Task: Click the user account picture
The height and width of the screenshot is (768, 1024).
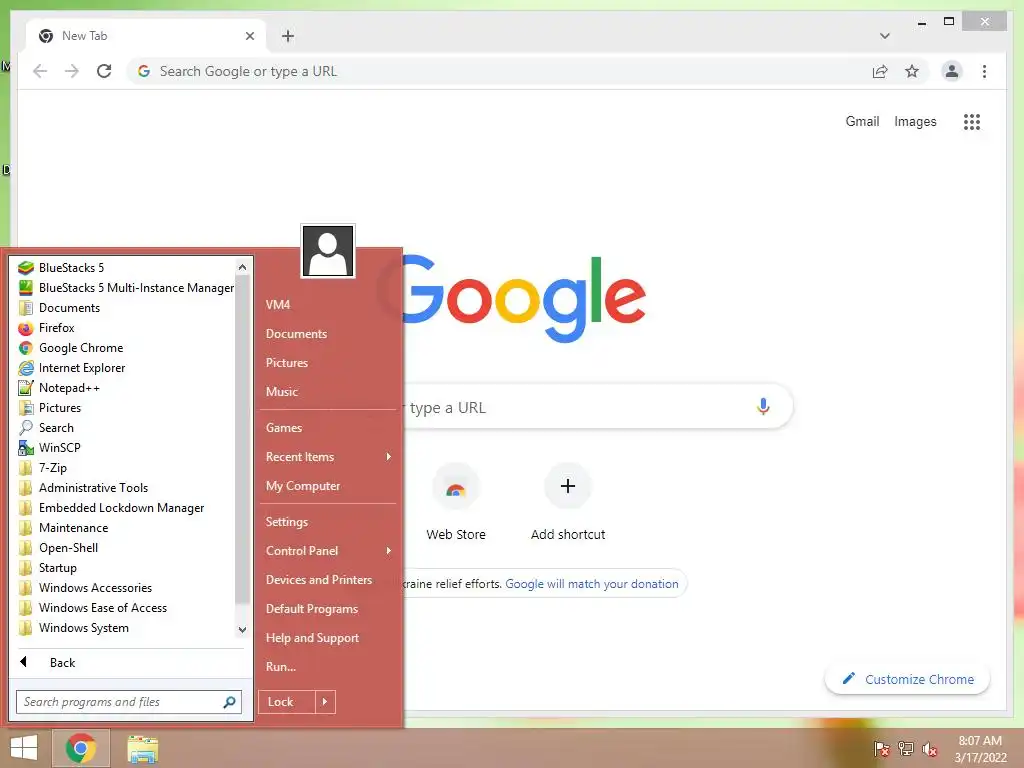Action: point(328,251)
